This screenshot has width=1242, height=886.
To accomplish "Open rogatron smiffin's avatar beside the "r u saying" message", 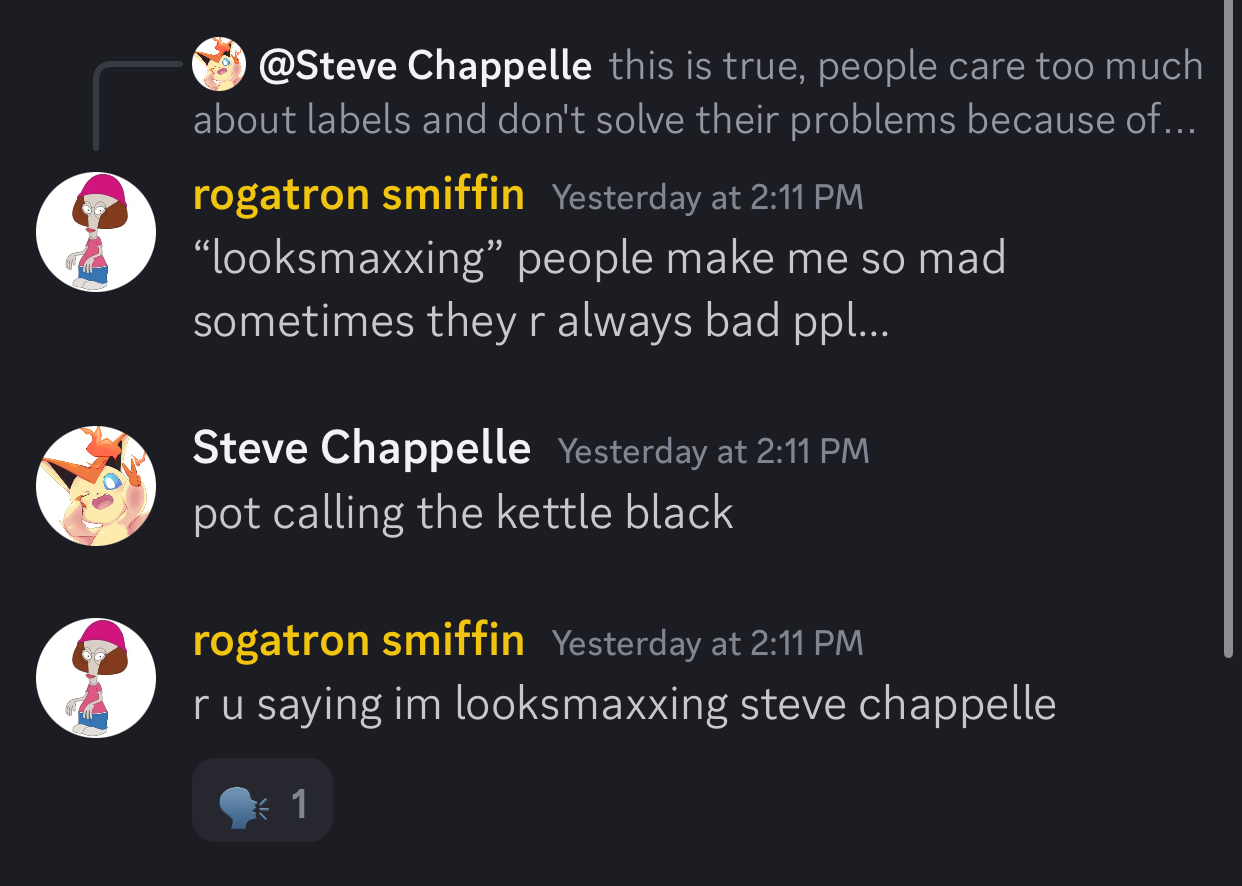I will click(96, 678).
